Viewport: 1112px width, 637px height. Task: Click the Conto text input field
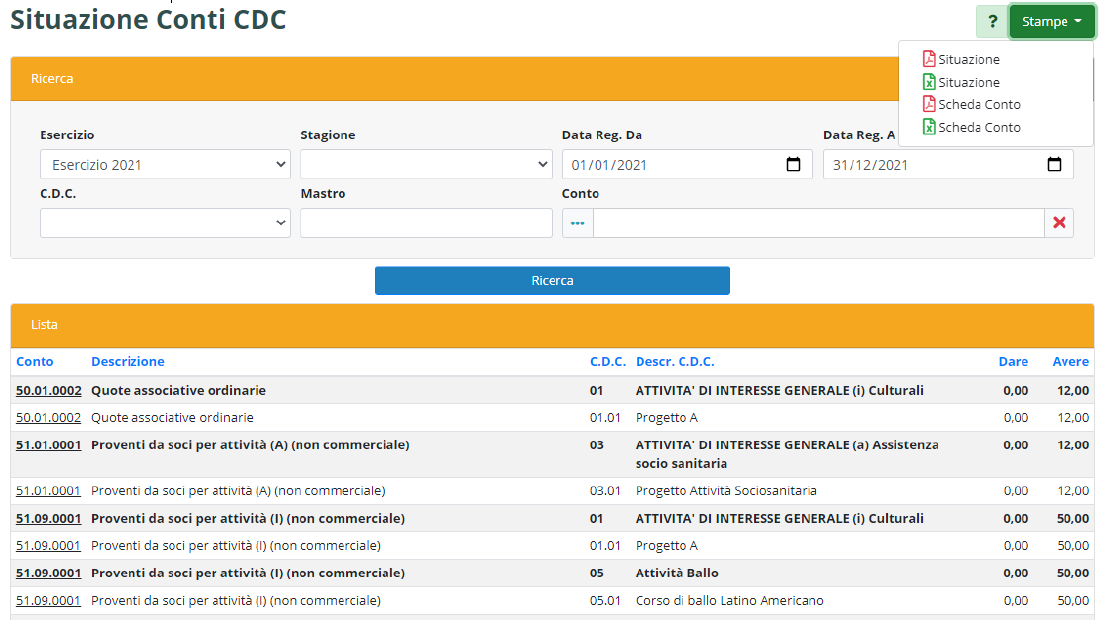[x=818, y=223]
